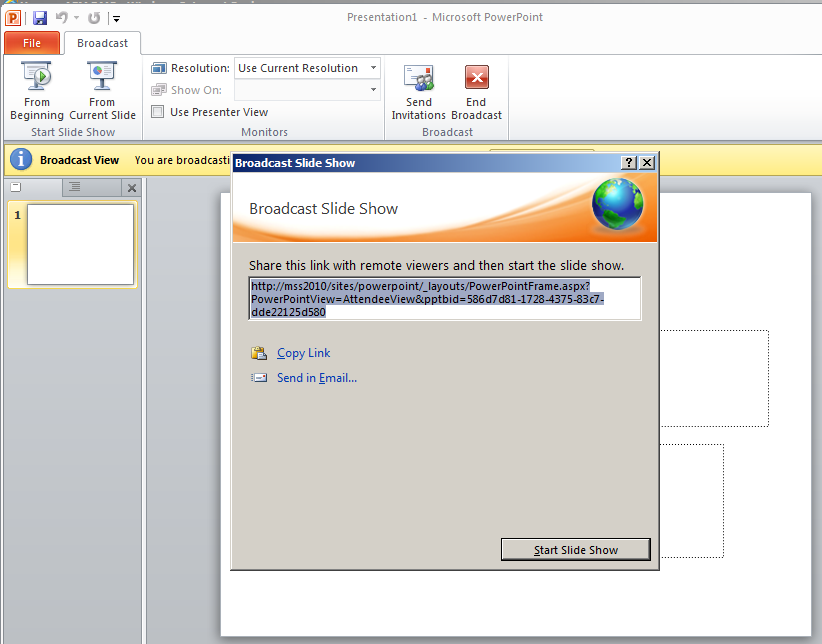Click the Redo icon in title bar
The image size is (822, 644).
[x=94, y=18]
